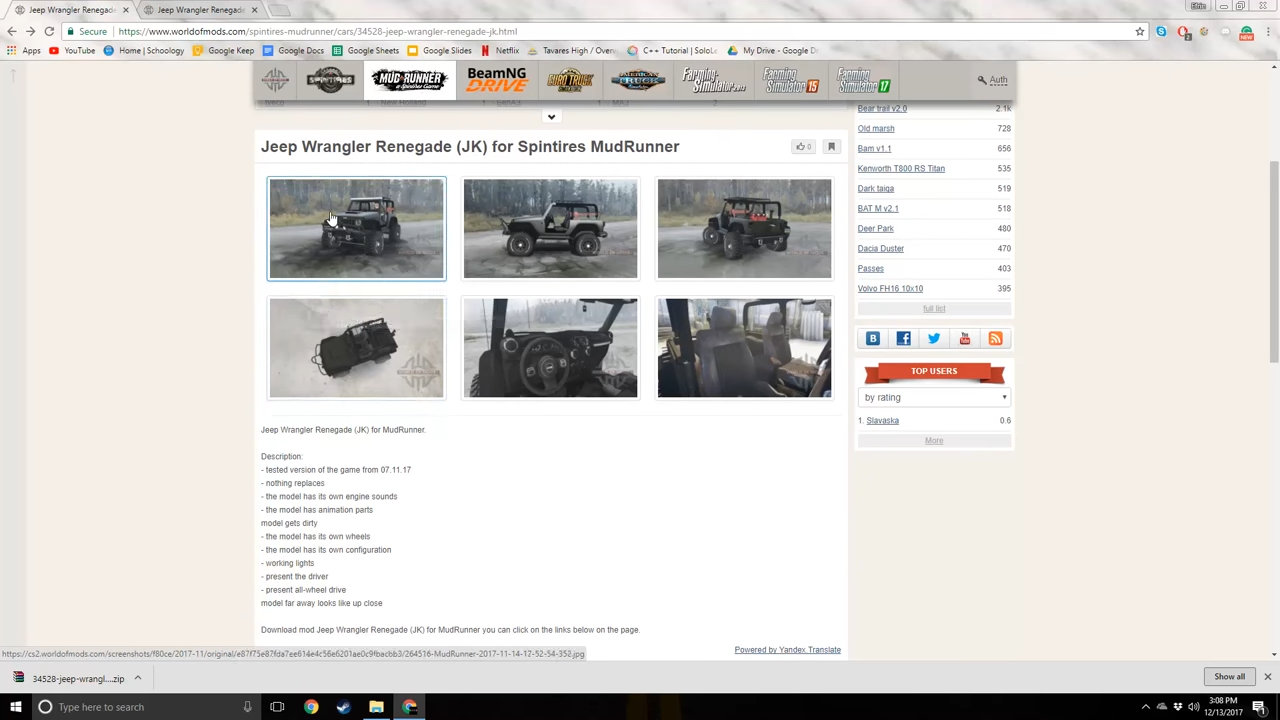Click the Powered by Yandex.Translate link

click(x=787, y=650)
